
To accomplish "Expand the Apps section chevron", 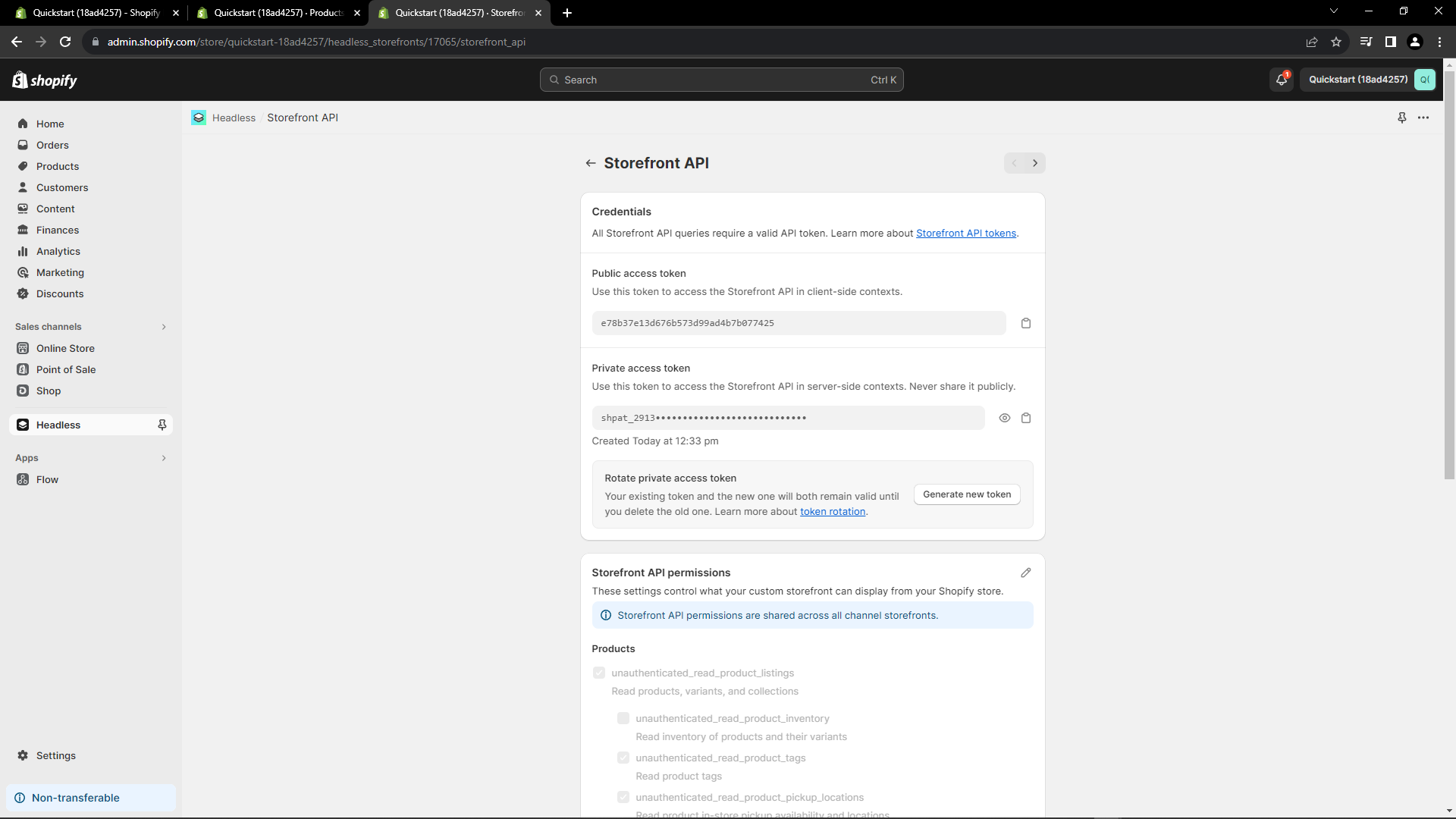I will pos(163,458).
